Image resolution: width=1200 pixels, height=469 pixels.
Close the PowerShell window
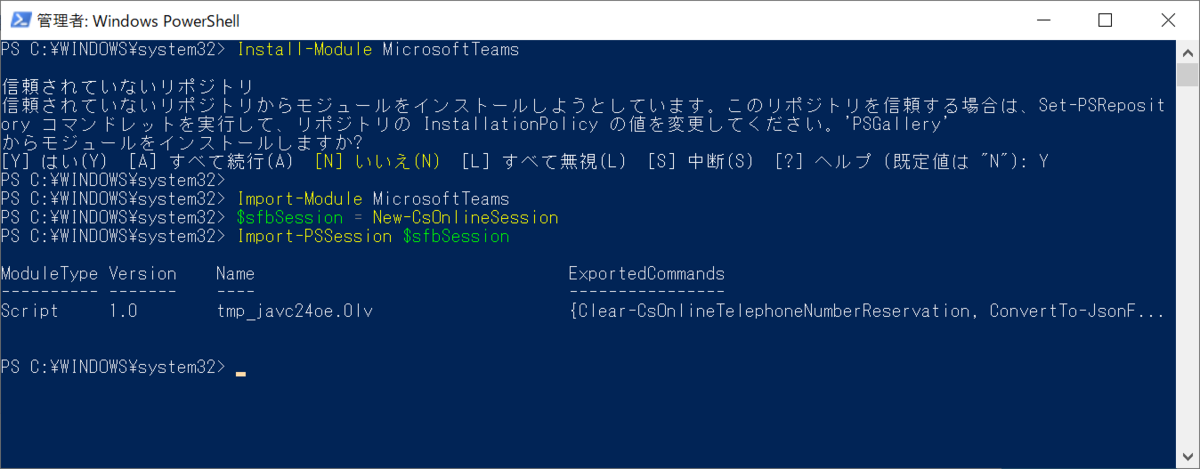[x=1165, y=20]
